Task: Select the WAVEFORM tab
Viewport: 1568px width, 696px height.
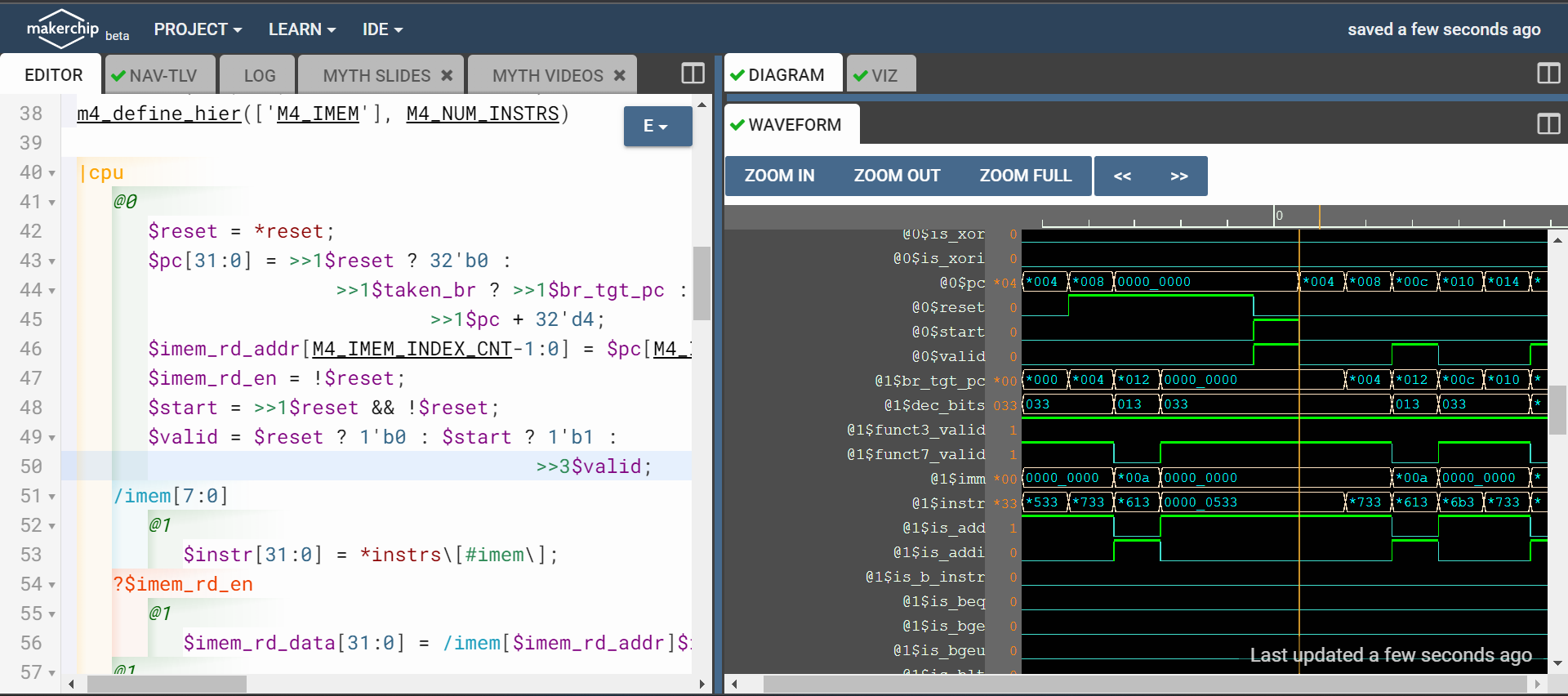Action: [x=791, y=124]
